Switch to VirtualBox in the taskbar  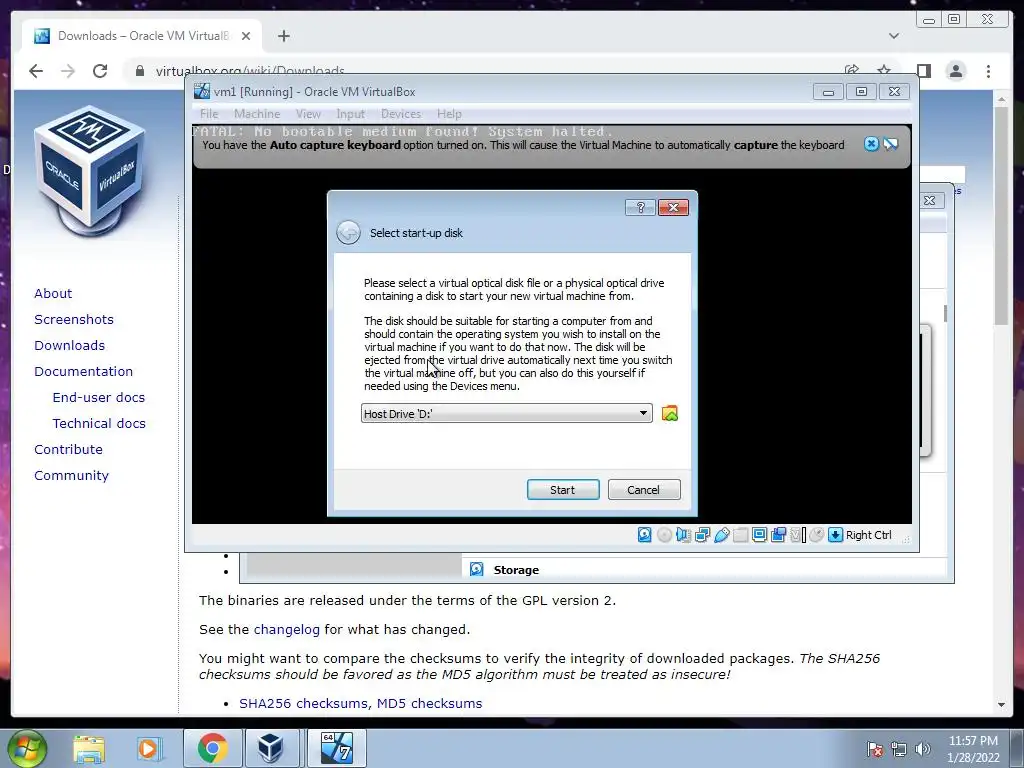(x=270, y=748)
